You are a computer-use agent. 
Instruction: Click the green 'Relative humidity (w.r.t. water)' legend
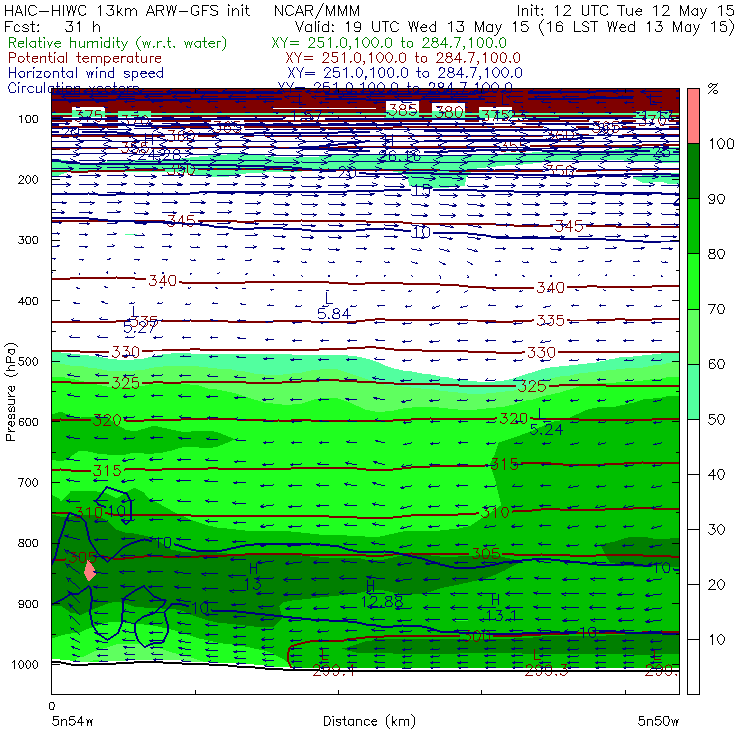(117, 43)
